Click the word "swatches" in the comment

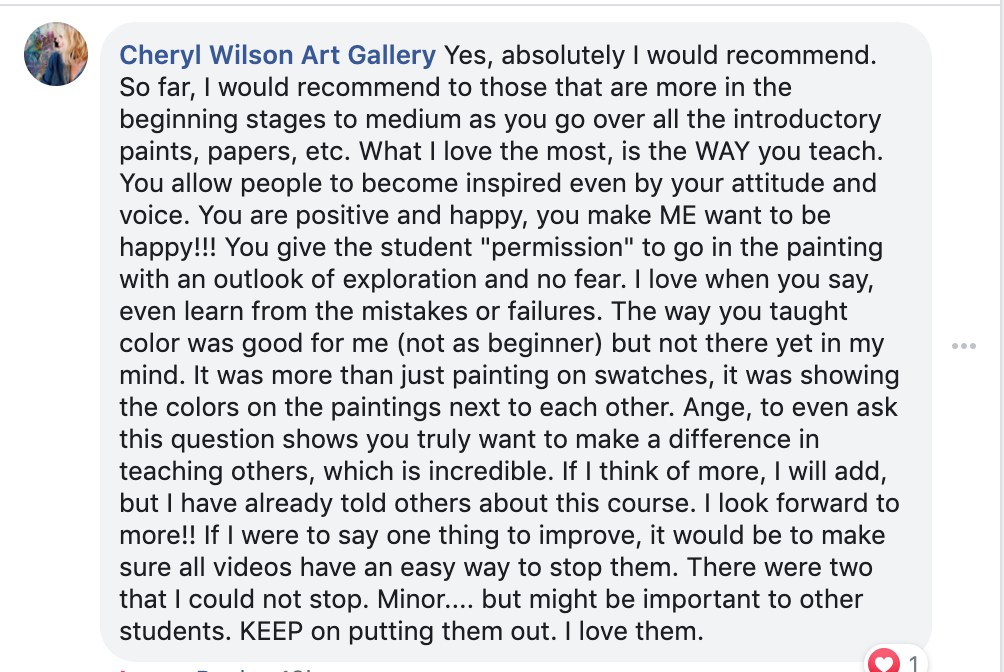(654, 376)
